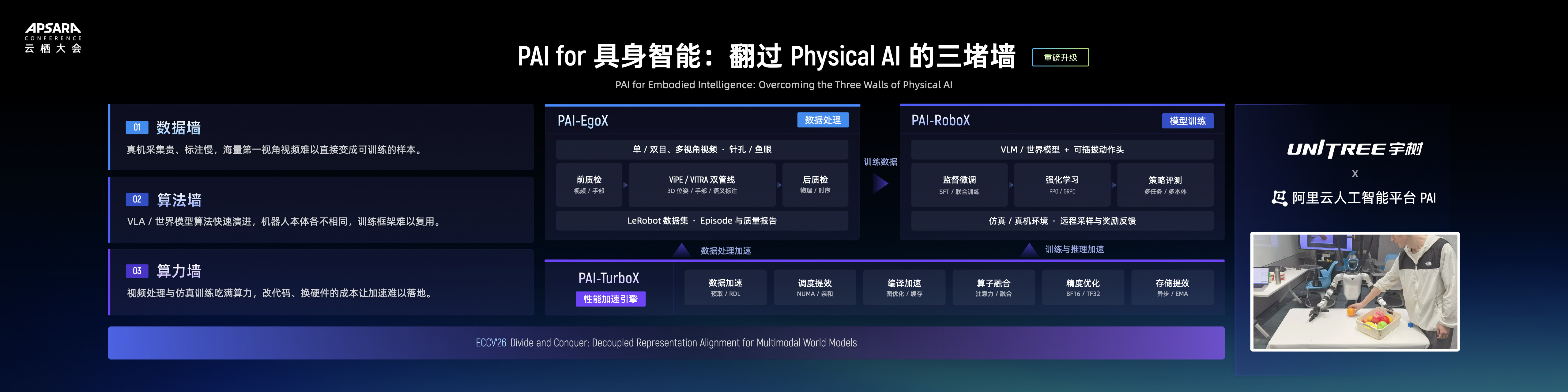Screen dimensions: 1568x392
Task: Click the 01 number badge
Action: [137, 127]
